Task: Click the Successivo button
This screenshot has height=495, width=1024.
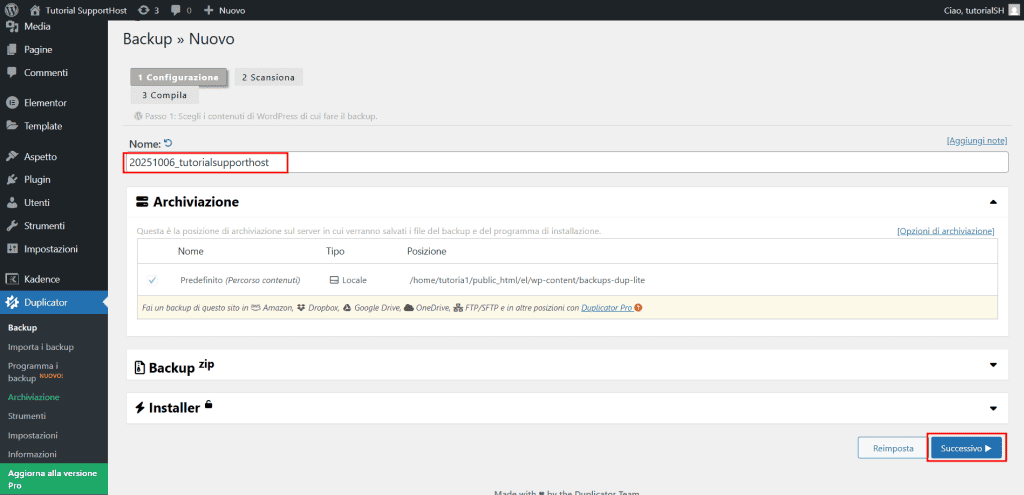Action: click(966, 449)
